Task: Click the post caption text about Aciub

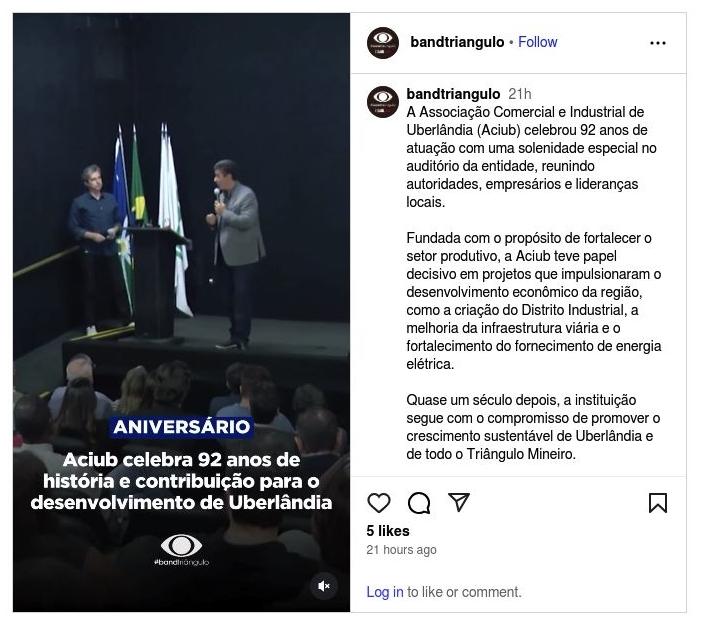Action: [533, 283]
